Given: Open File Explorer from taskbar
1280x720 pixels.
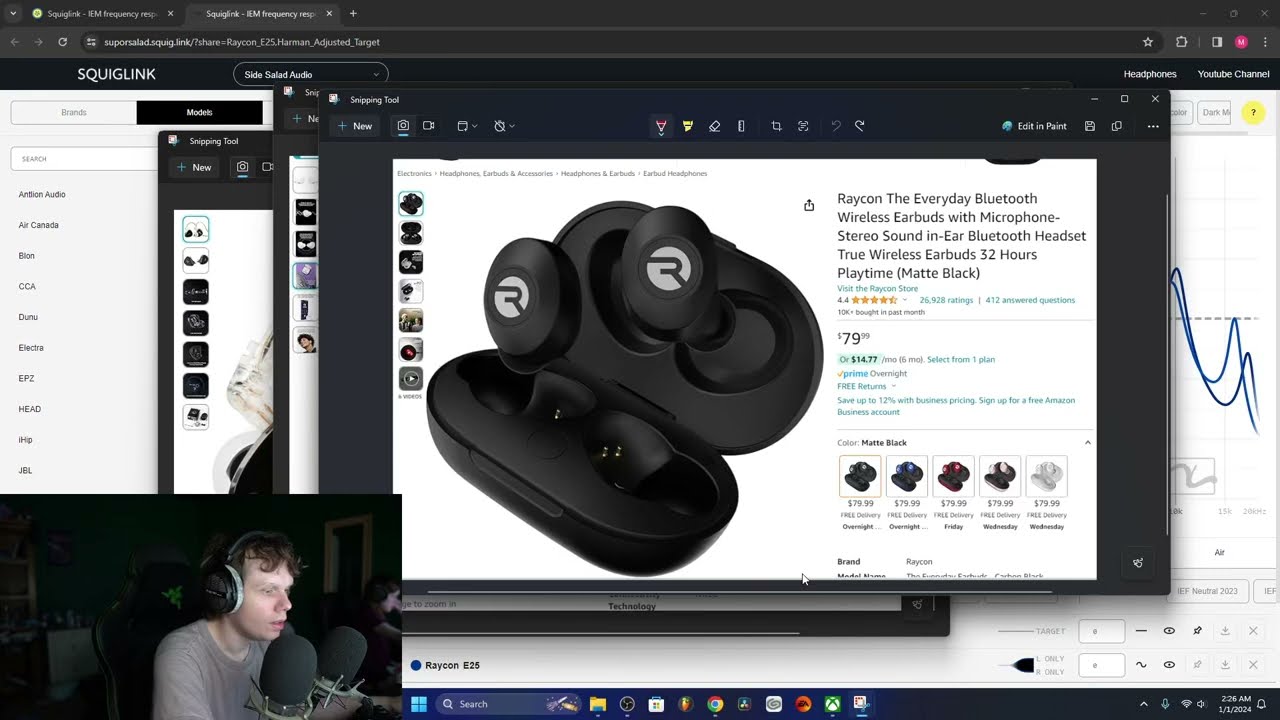Looking at the screenshot, I should coord(597,704).
